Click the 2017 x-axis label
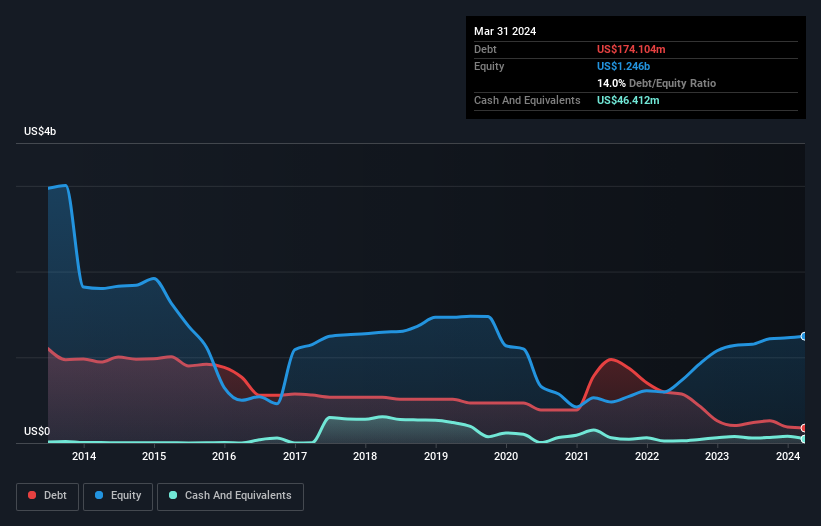 [295, 456]
